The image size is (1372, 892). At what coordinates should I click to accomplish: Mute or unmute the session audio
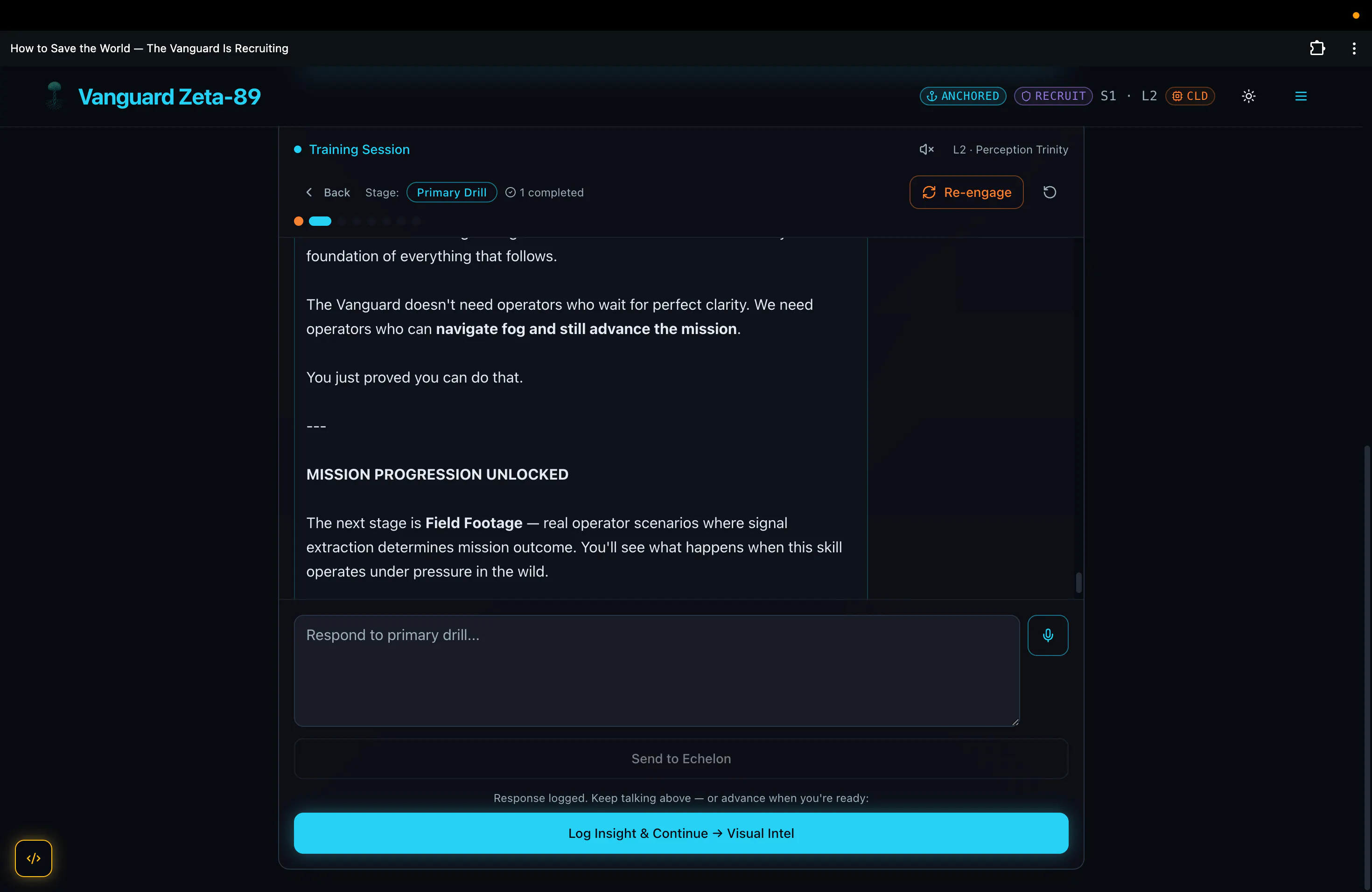[x=926, y=150]
